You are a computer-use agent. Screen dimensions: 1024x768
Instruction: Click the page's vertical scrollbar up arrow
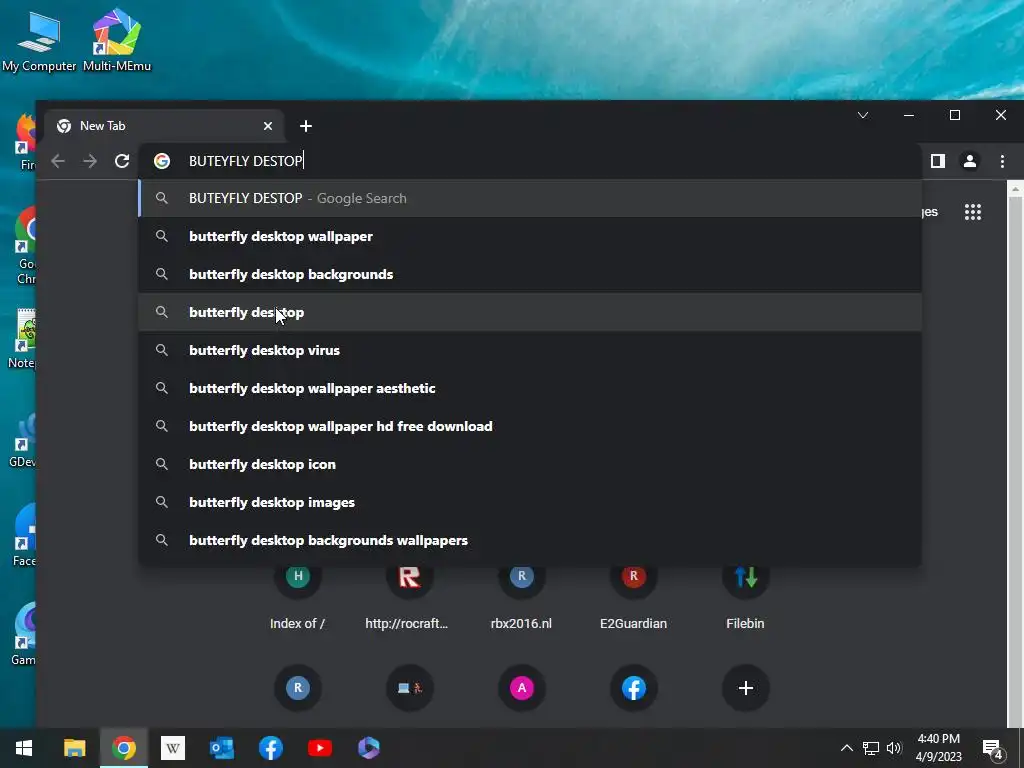(1015, 189)
